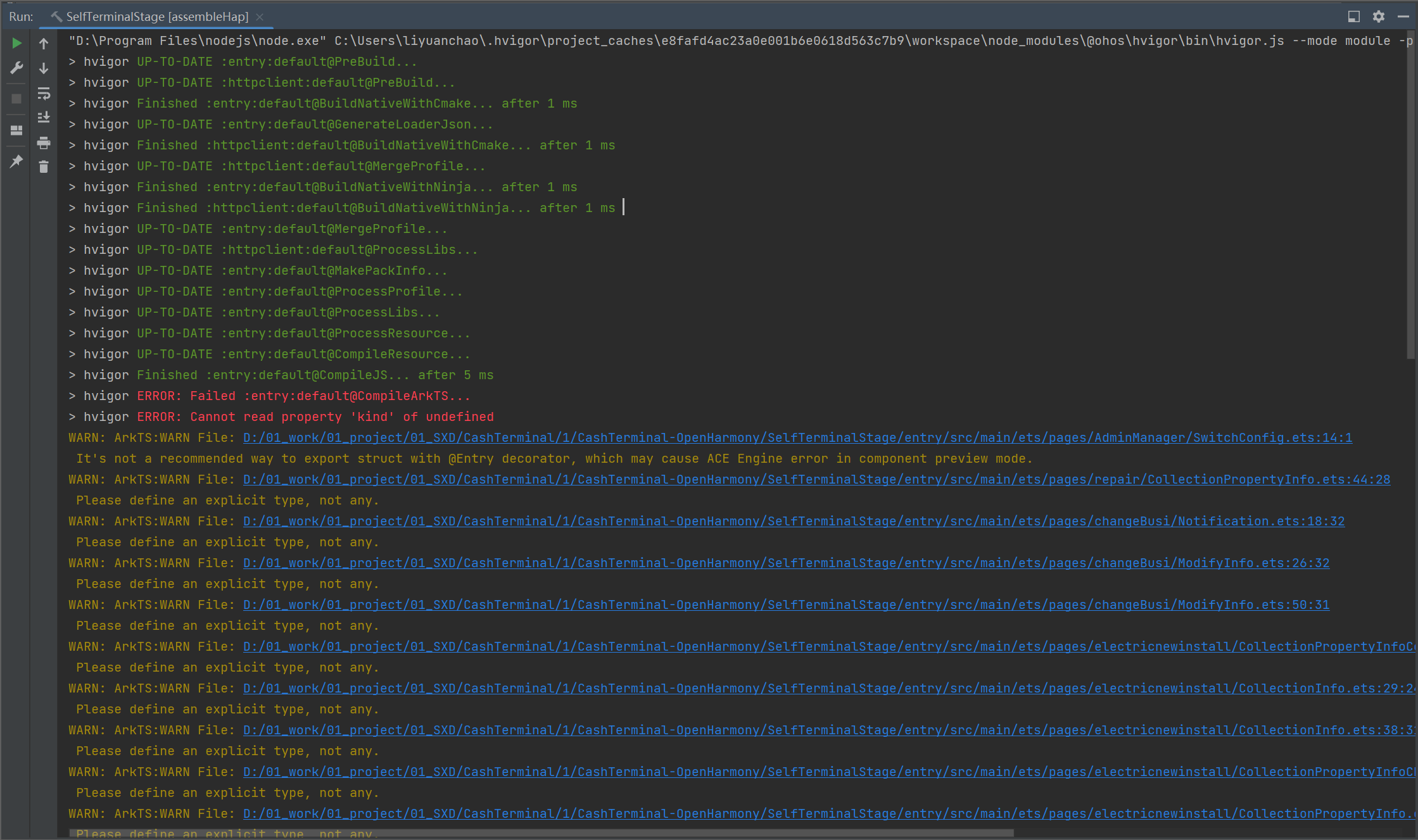Click the node.exe command line text
1418x840 pixels.
(x=740, y=41)
